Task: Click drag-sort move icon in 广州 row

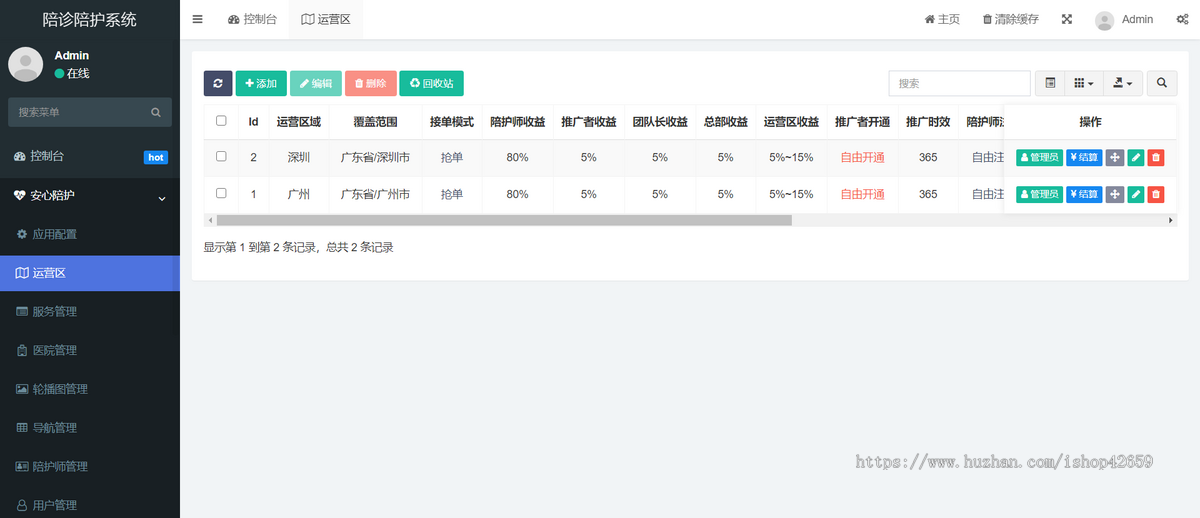Action: [x=1115, y=194]
